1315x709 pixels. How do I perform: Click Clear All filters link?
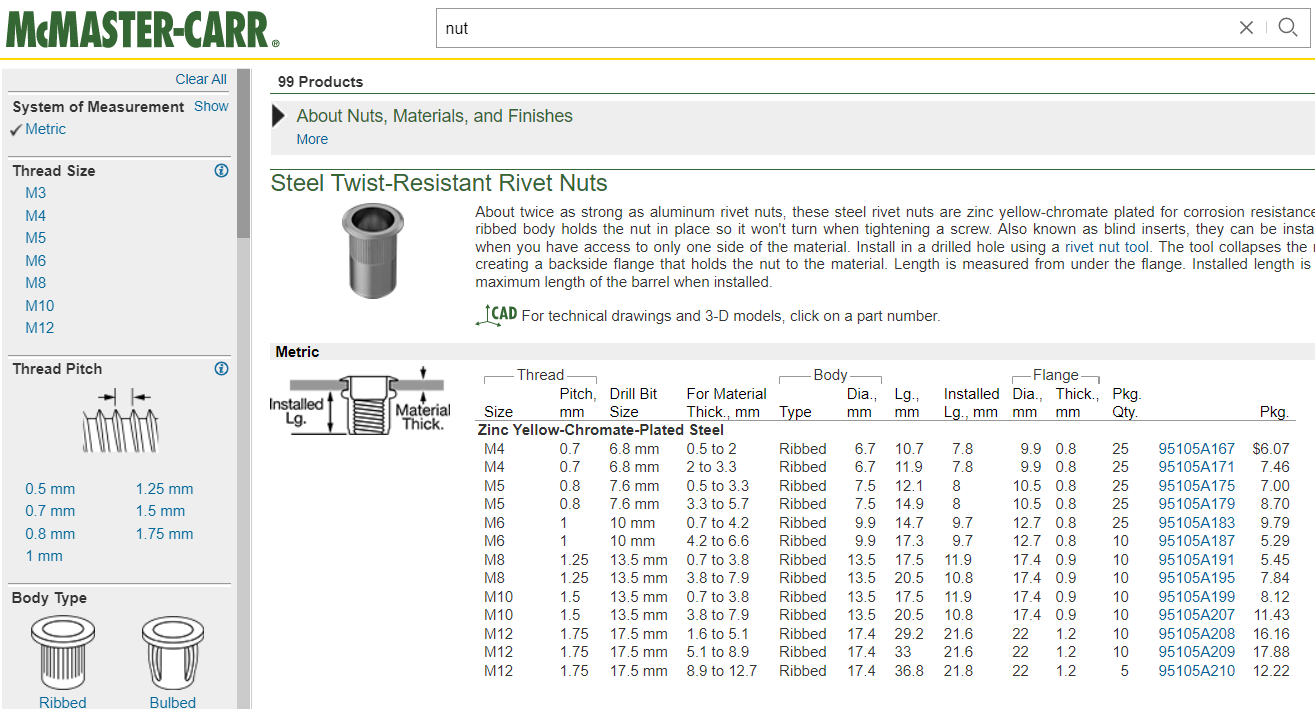(201, 79)
